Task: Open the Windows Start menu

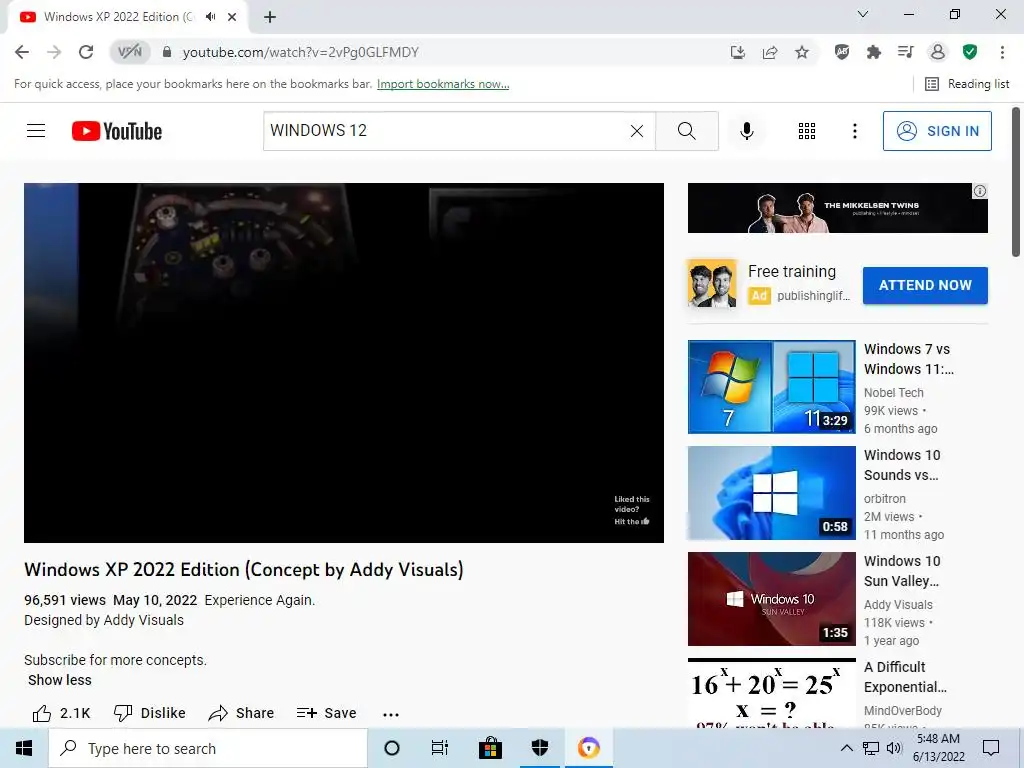Action: click(24, 748)
